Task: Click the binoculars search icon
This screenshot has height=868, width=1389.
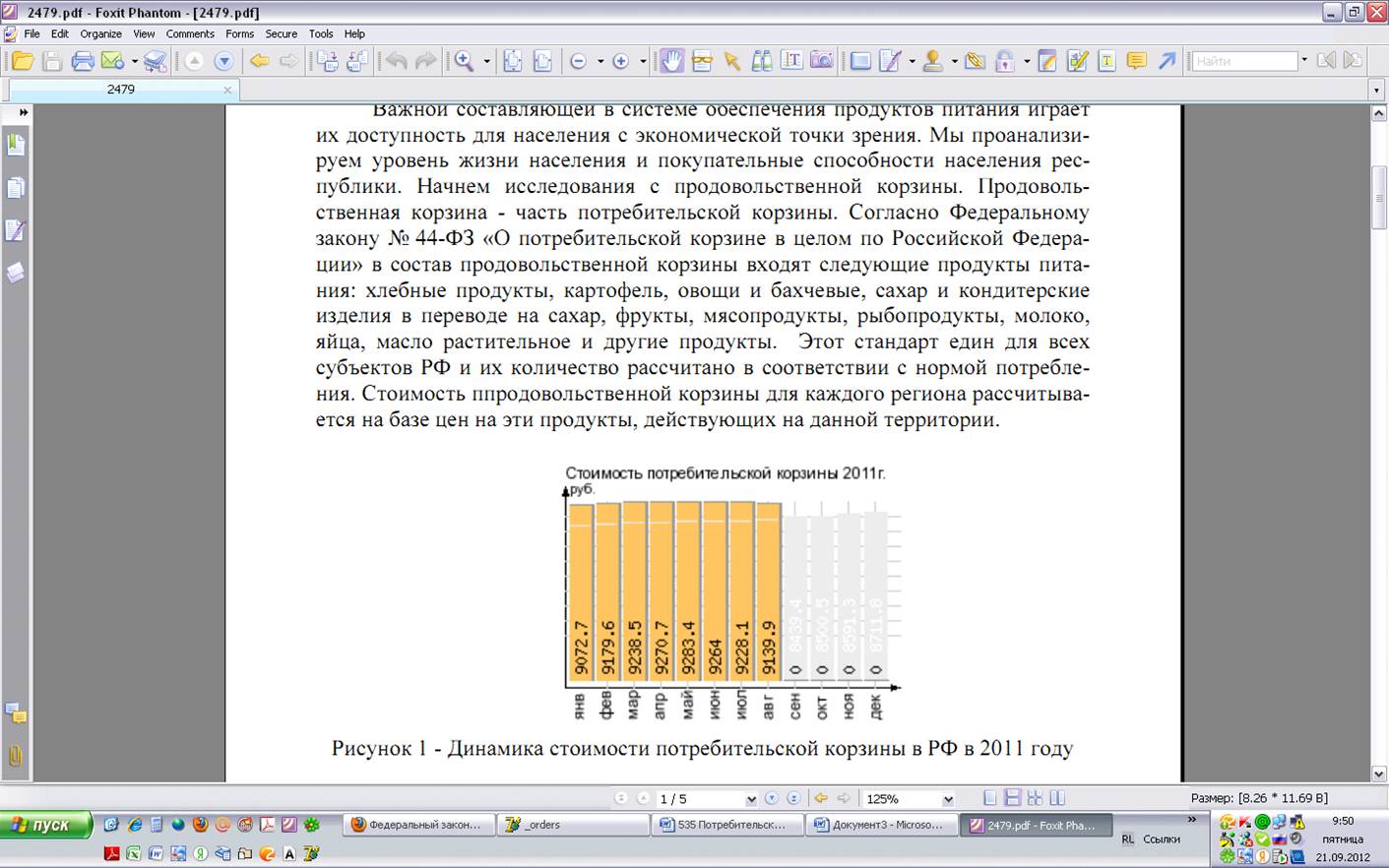Action: 761,61
